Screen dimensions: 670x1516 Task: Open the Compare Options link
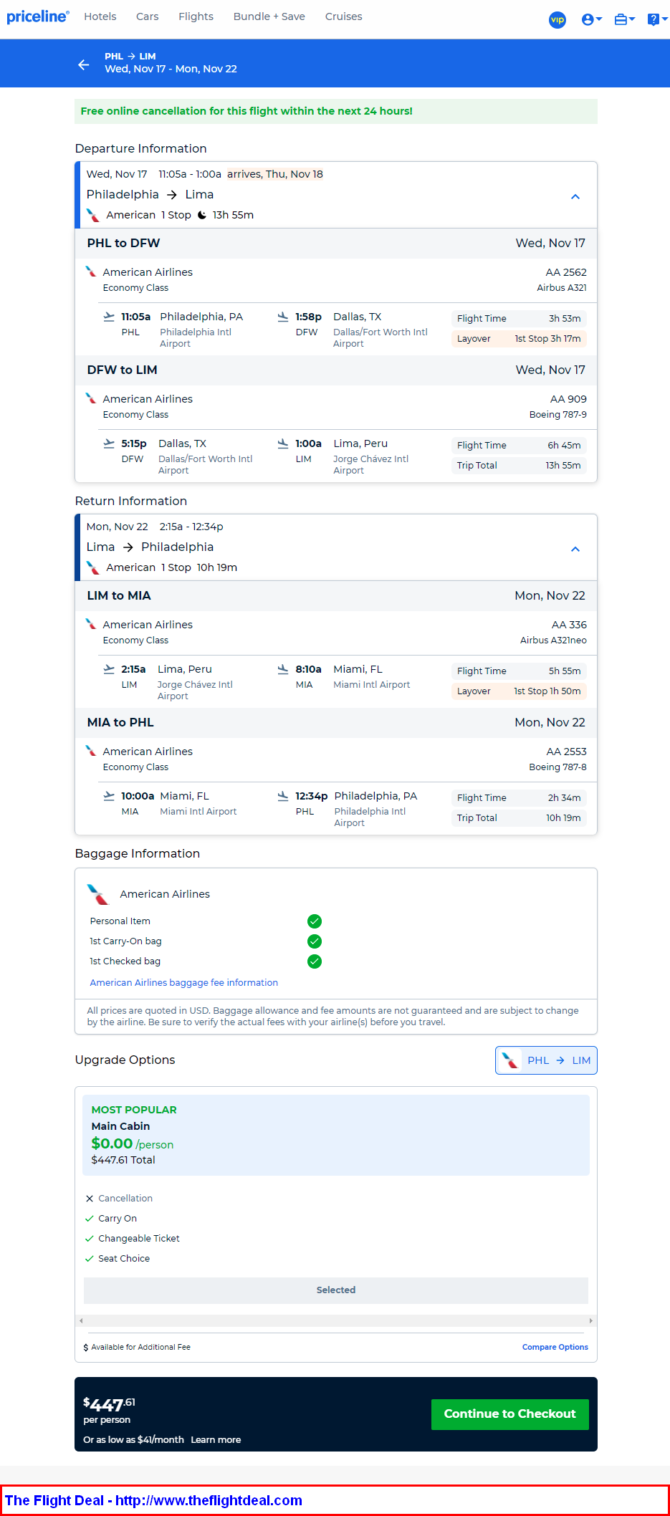click(x=555, y=1347)
